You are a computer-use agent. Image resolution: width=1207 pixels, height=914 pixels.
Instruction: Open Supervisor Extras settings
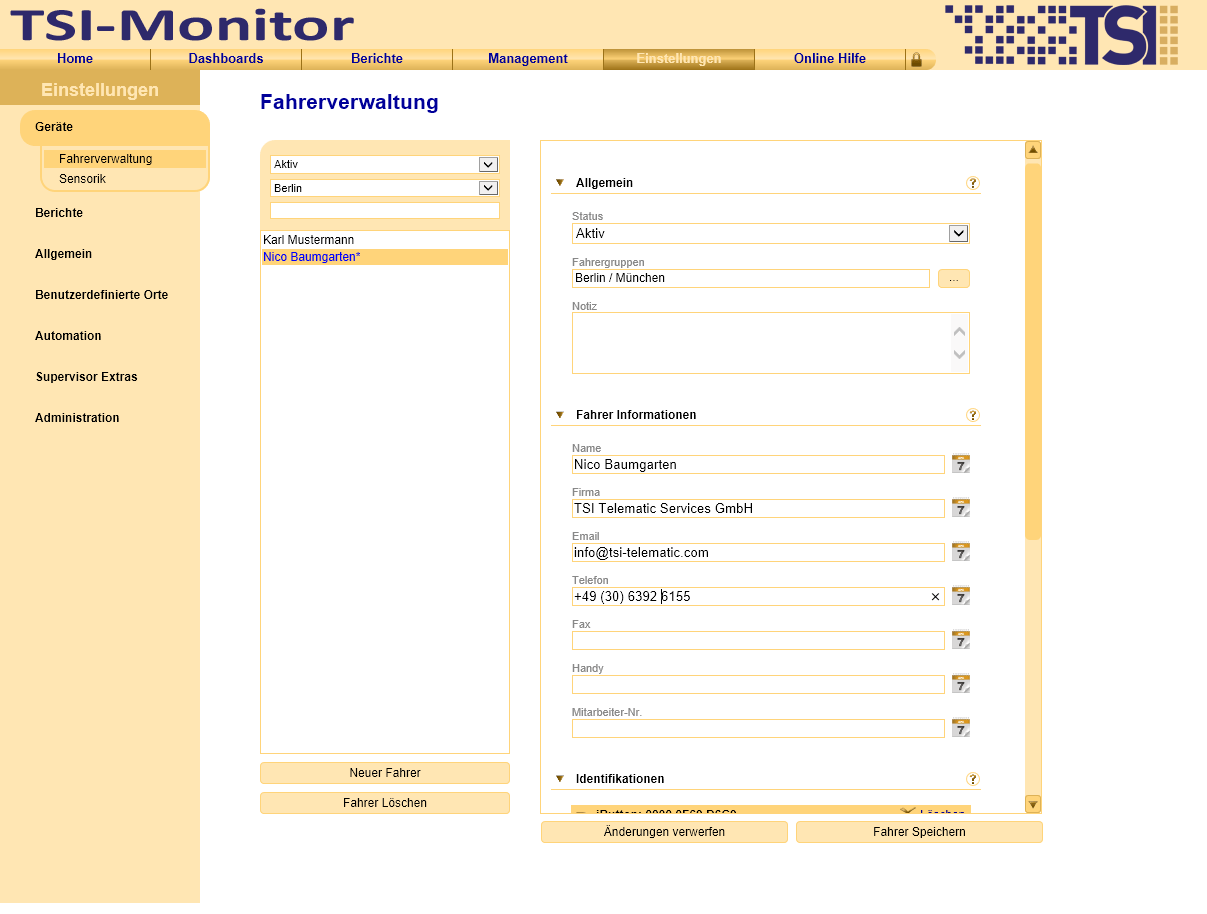coord(87,377)
